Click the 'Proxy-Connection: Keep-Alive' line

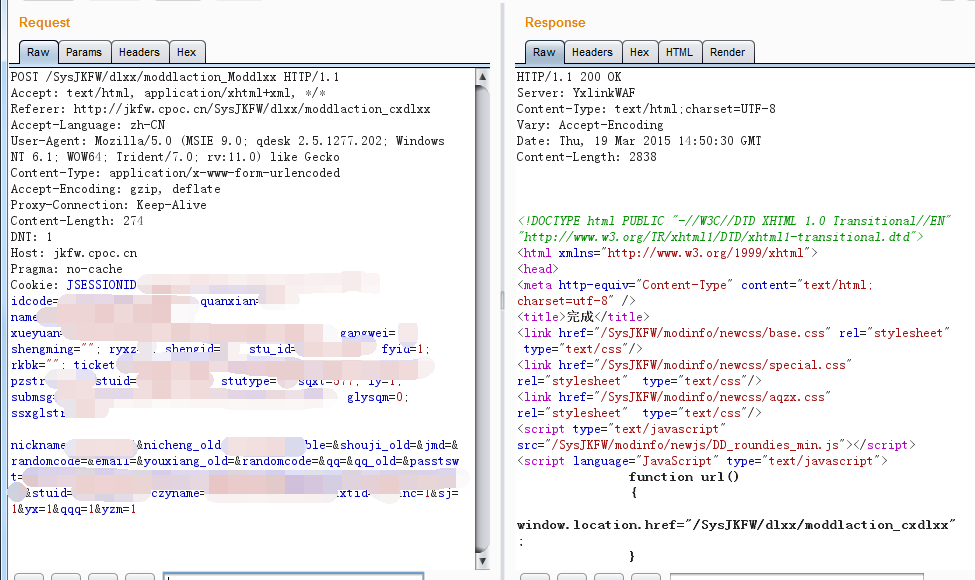(108, 205)
